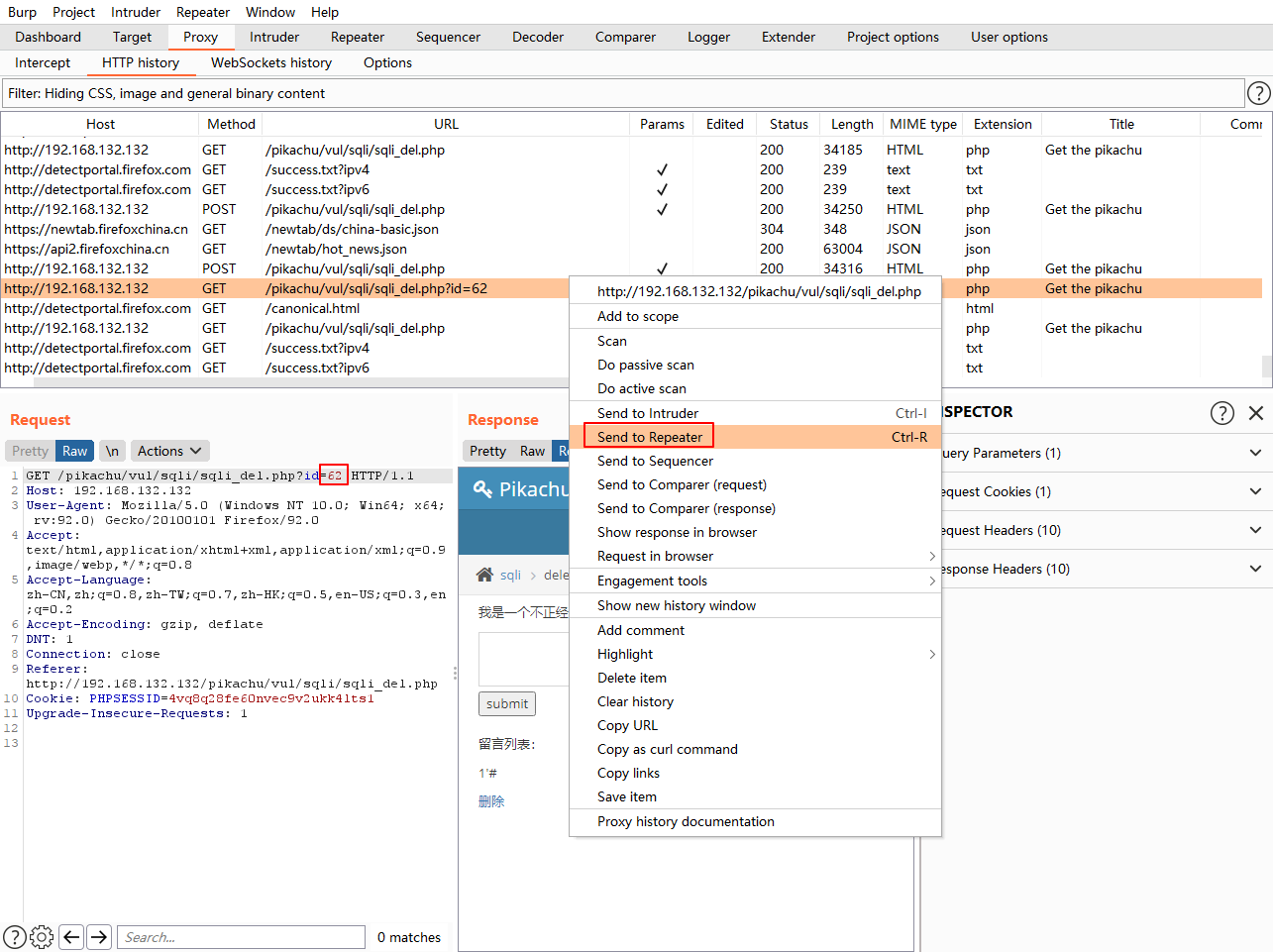Click the filter bar to edit the history filter
Viewport: 1273px width, 952px height.
[622, 93]
